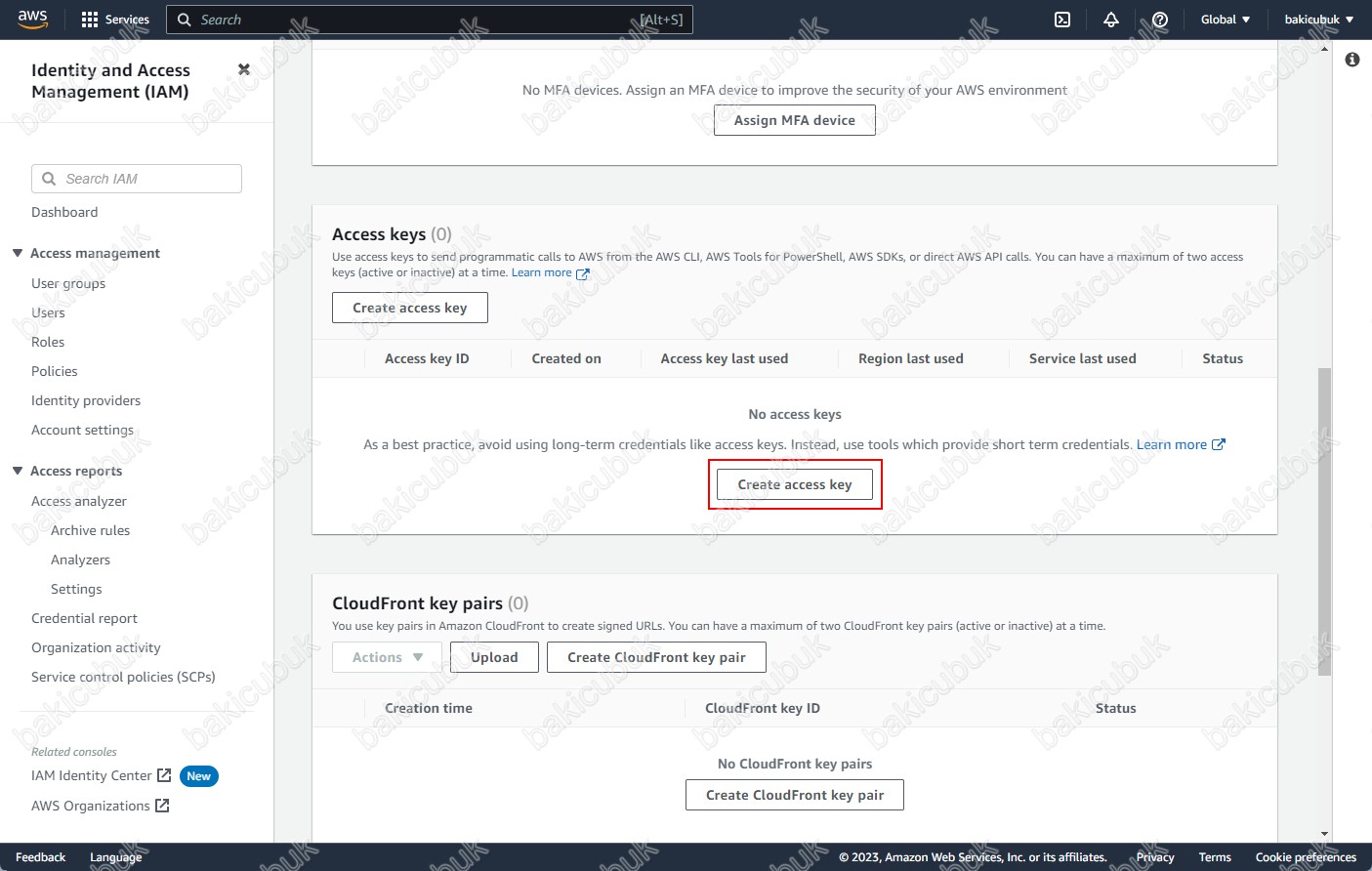Image resolution: width=1372 pixels, height=871 pixels.
Task: Open the Services grid menu
Action: click(x=115, y=20)
